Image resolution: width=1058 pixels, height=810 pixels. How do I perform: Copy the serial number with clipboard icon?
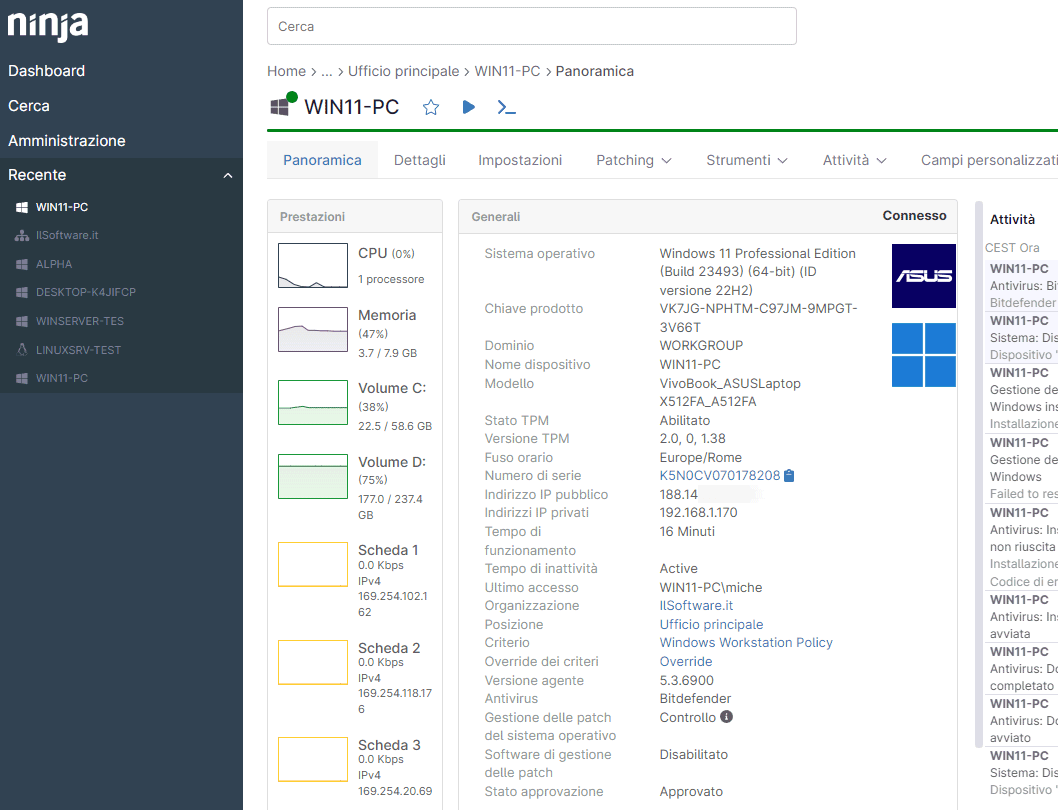coord(789,476)
